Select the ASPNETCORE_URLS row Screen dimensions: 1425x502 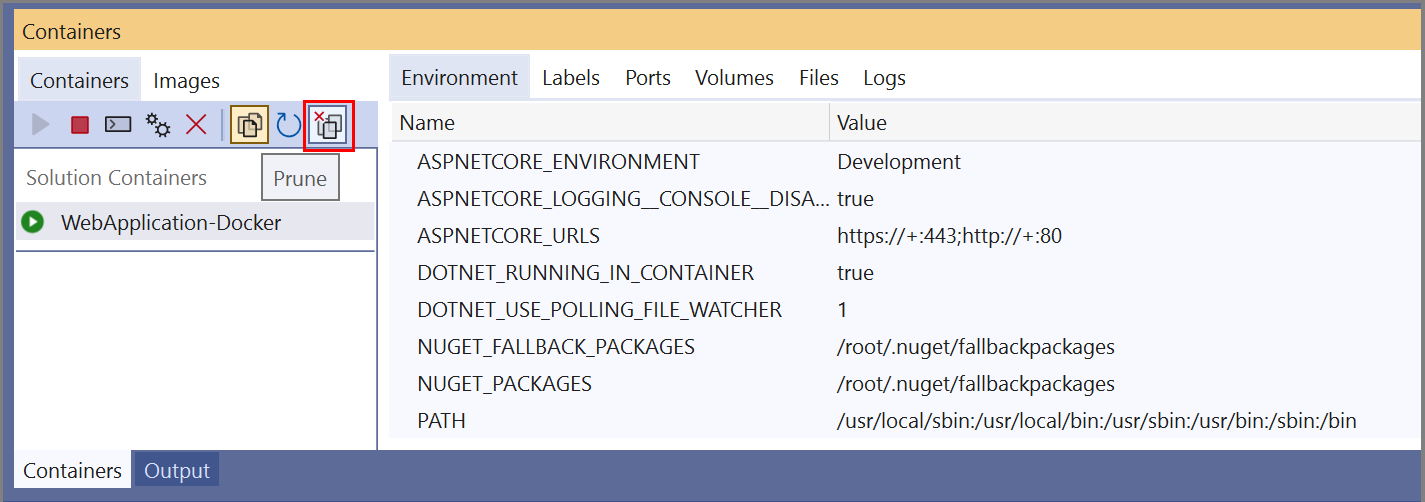(907, 236)
